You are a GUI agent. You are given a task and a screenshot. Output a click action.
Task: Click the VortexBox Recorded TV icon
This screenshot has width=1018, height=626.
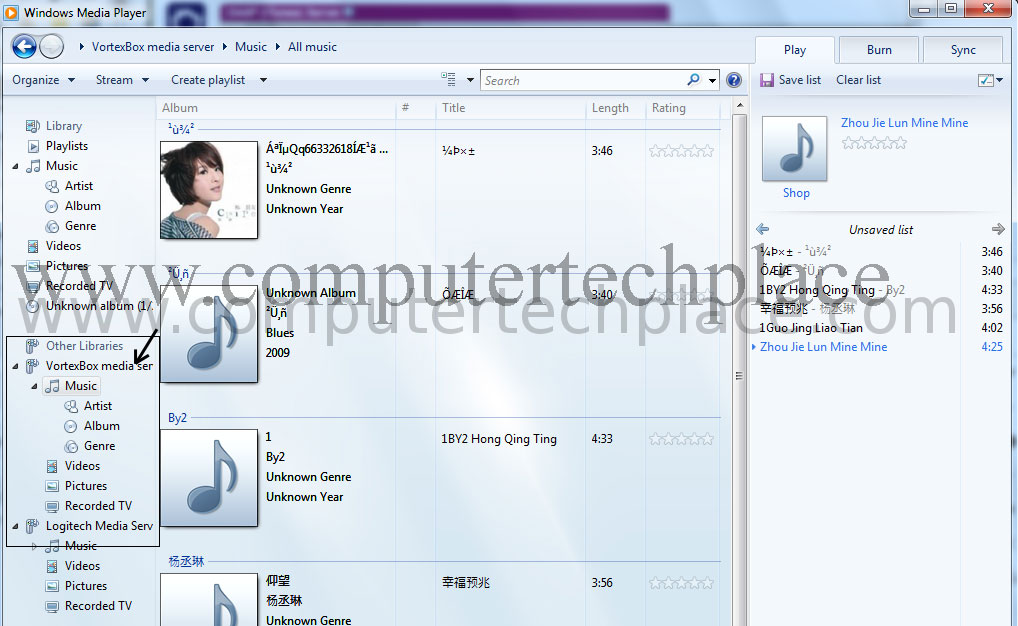tap(52, 506)
